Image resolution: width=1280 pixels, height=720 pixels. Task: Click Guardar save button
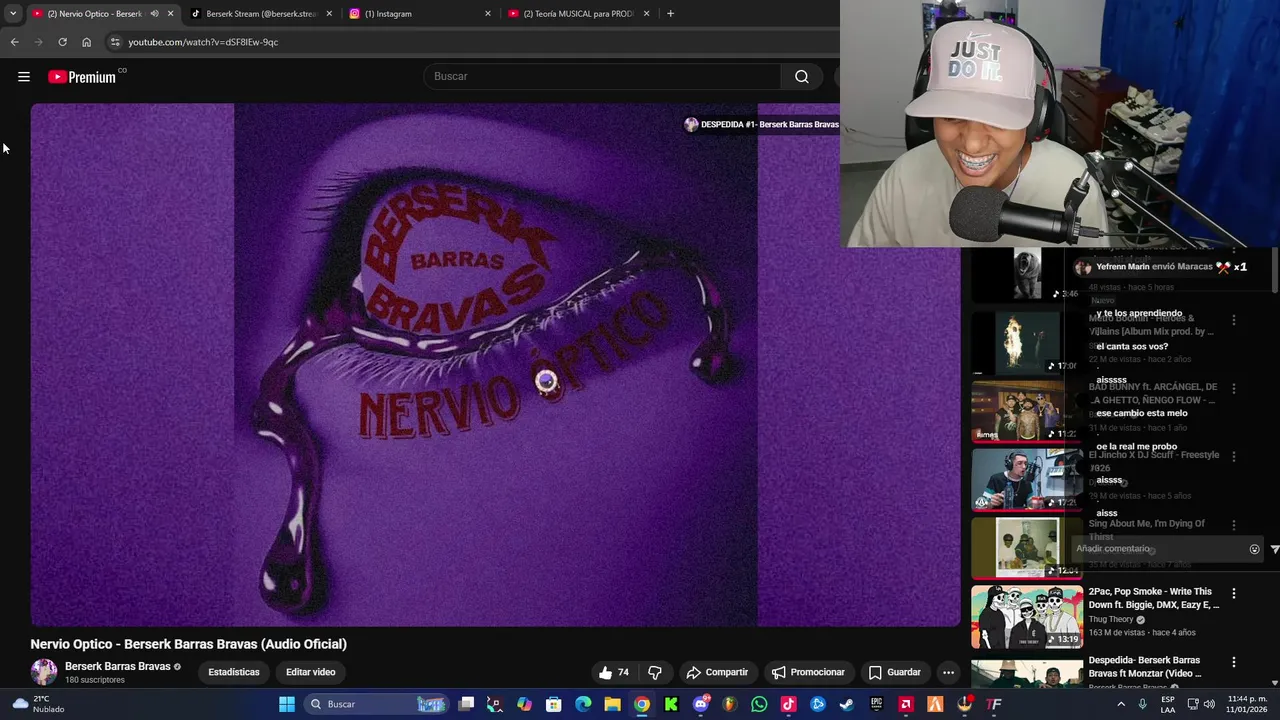894,672
